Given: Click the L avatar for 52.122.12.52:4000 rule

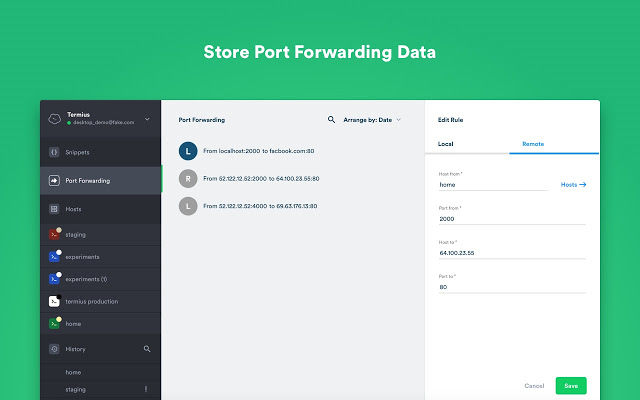Looking at the screenshot, I should coord(188,206).
